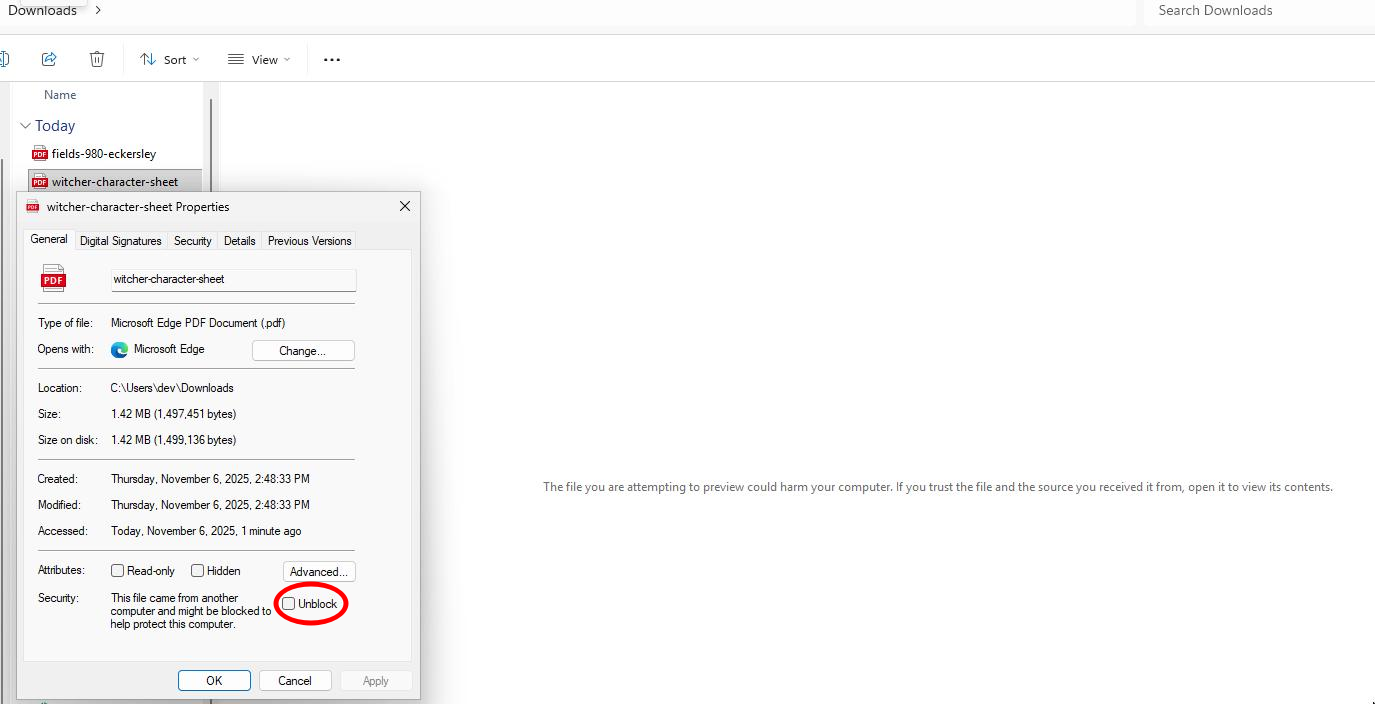Open the View dropdown
The image size is (1375, 704).
[259, 60]
